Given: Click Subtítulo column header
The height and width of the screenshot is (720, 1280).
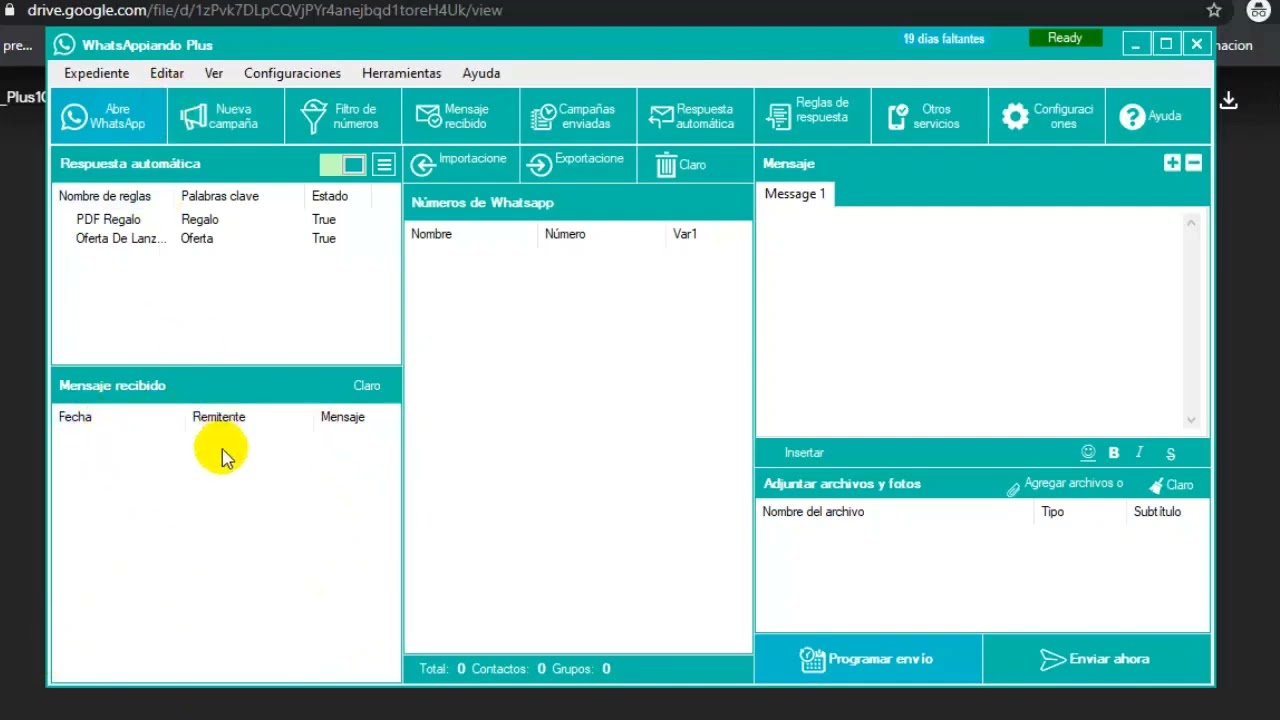Looking at the screenshot, I should [1157, 512].
